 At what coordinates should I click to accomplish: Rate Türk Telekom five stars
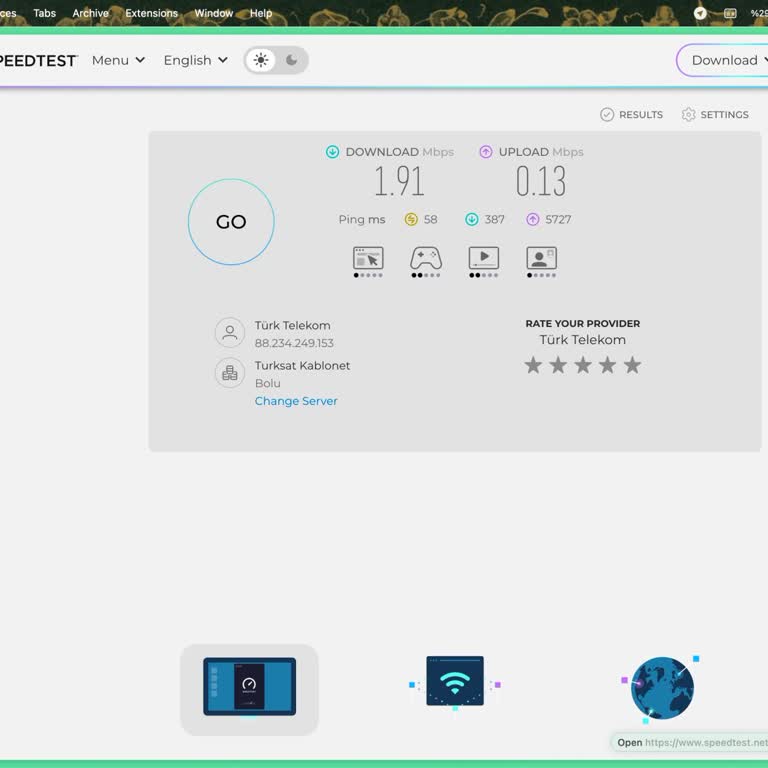[x=632, y=365]
